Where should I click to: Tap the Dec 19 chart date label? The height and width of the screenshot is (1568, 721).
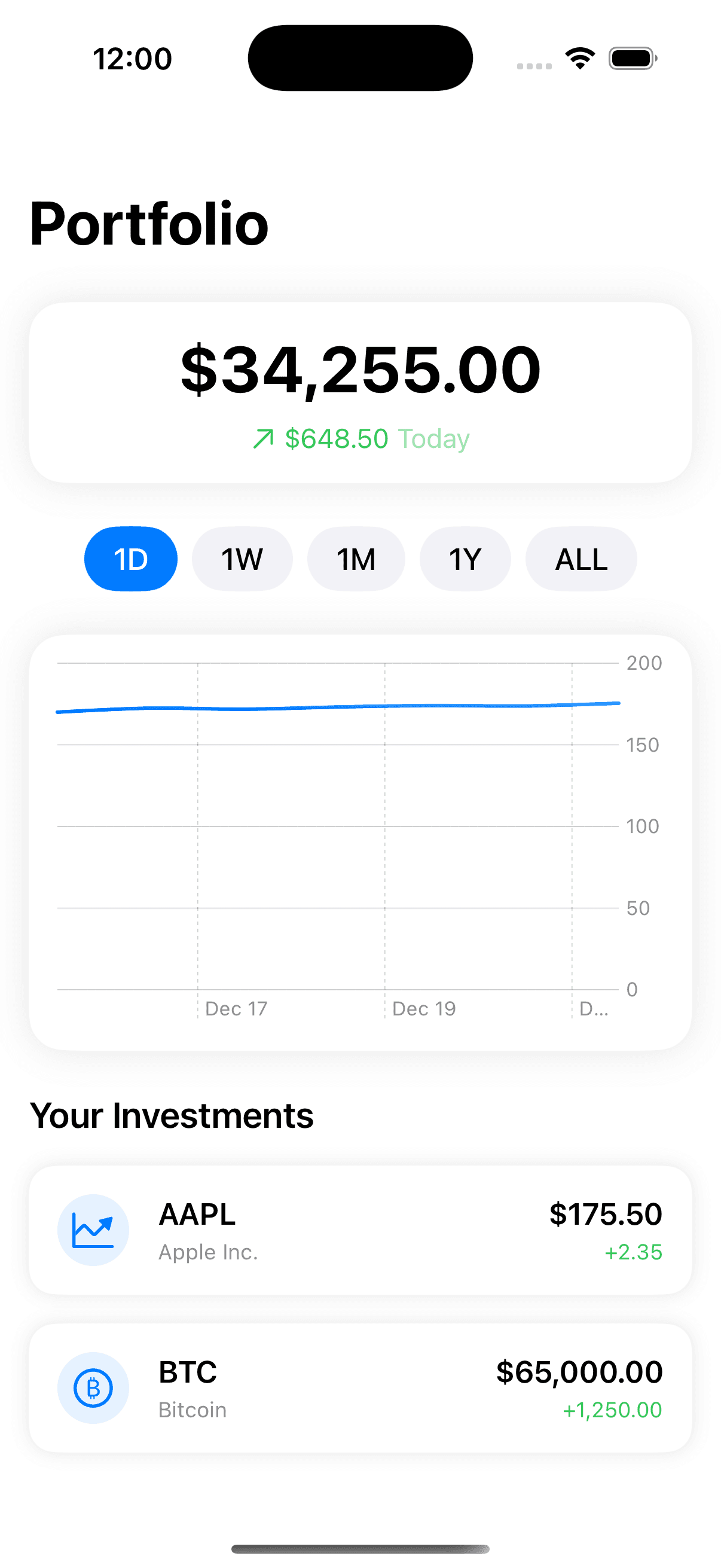(x=424, y=1009)
